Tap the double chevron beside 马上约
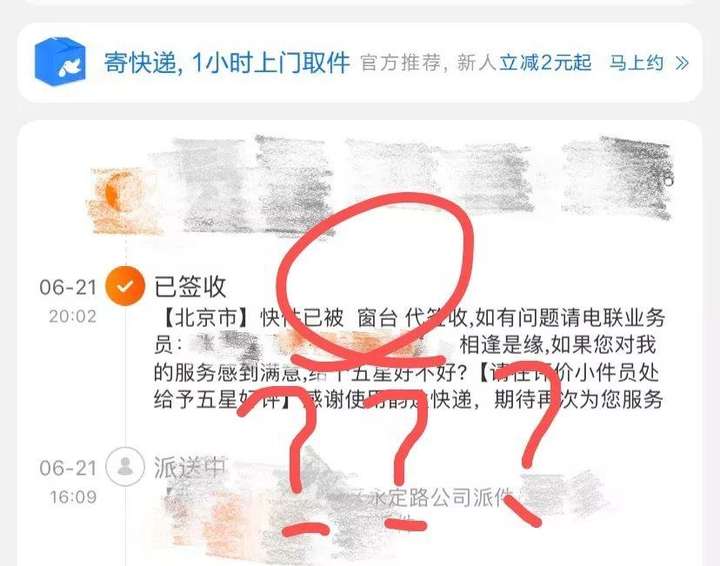The width and height of the screenshot is (720, 566). point(682,63)
